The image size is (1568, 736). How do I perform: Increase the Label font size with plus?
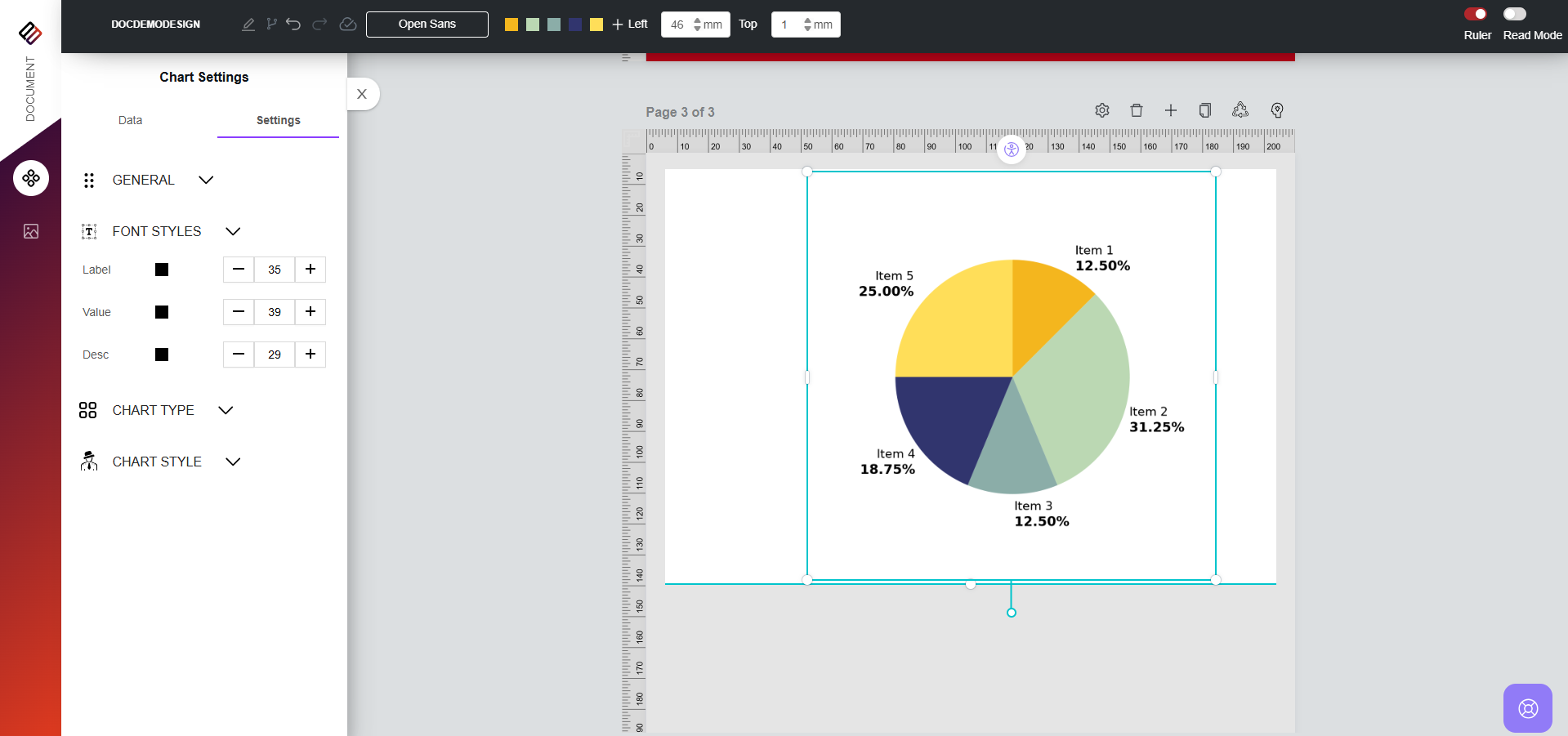(x=310, y=270)
